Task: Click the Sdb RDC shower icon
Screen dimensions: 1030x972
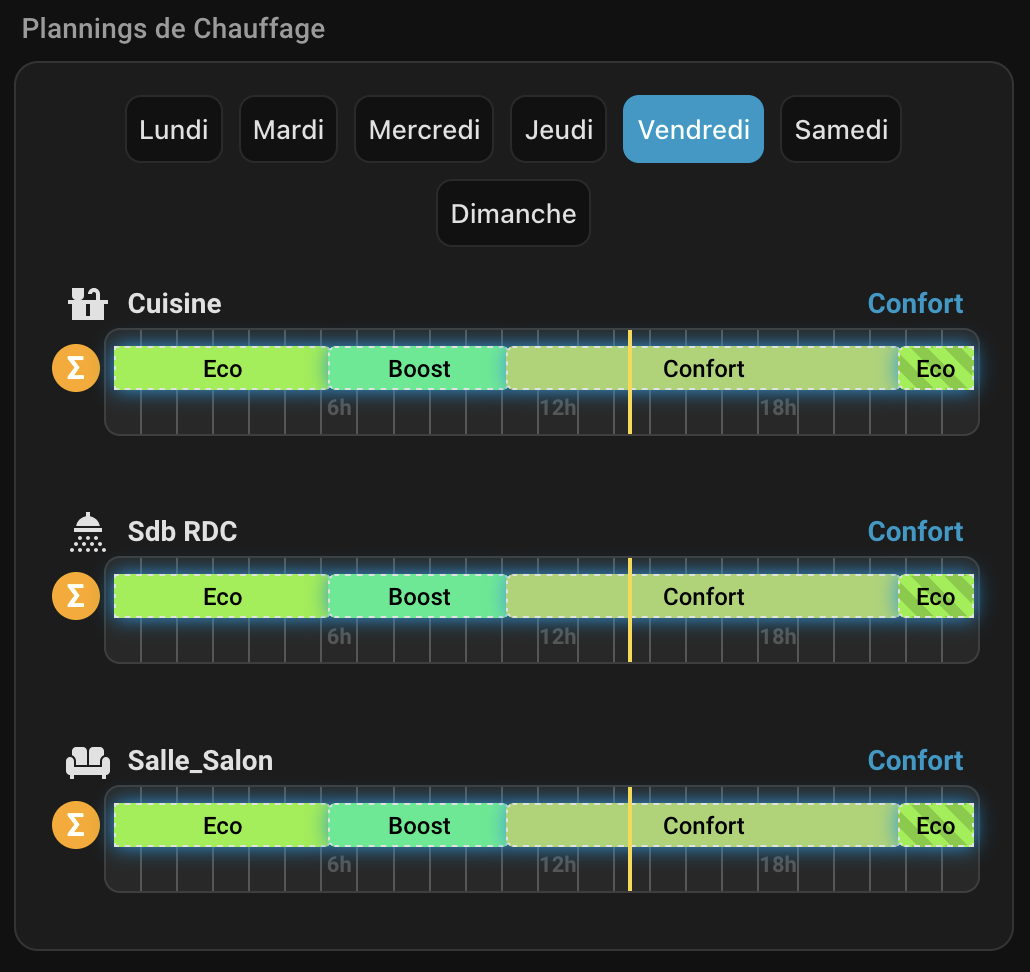Action: (x=88, y=532)
